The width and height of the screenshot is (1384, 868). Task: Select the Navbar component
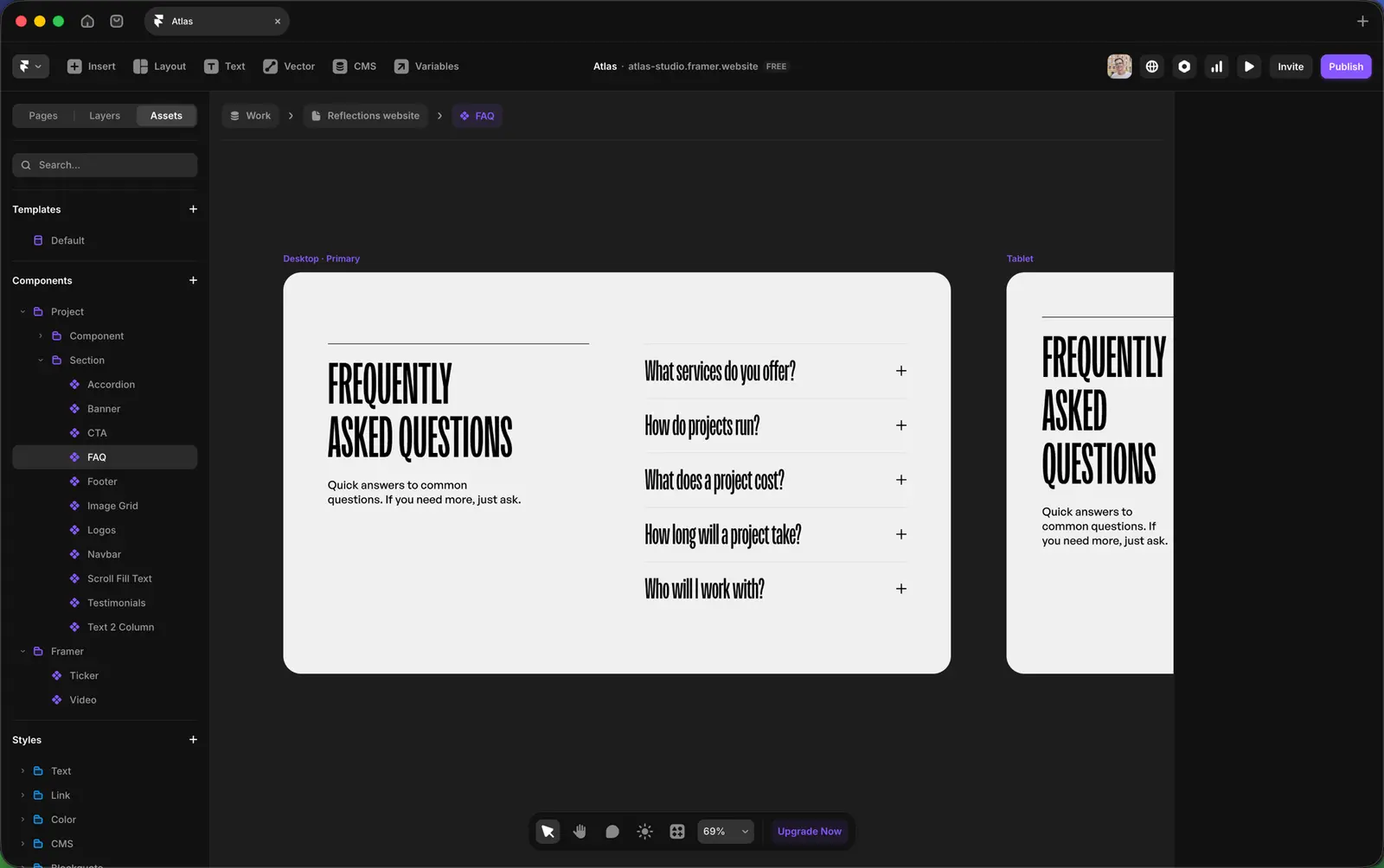click(105, 553)
